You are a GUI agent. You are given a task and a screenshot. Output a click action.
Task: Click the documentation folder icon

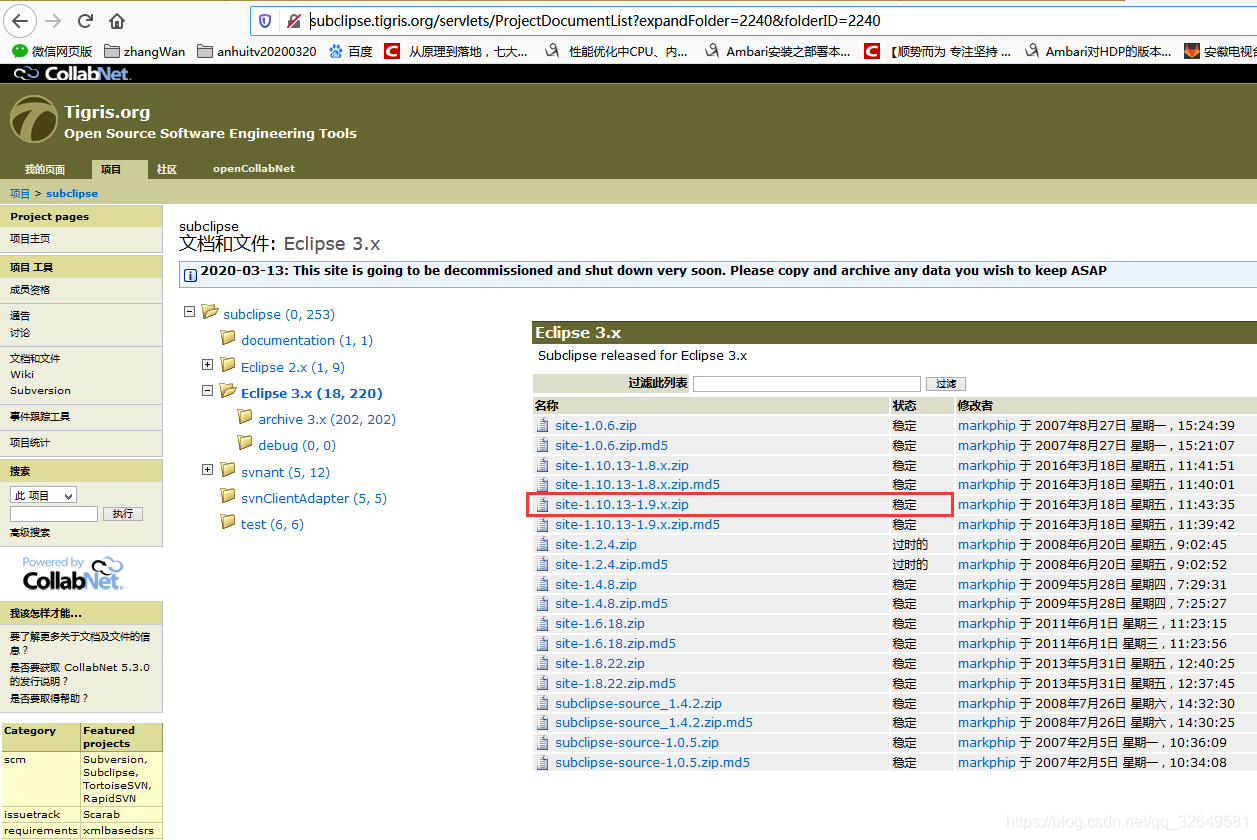tap(228, 338)
